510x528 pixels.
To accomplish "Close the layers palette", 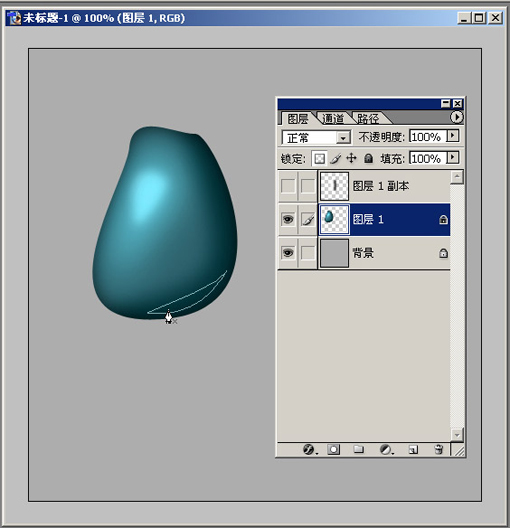I will [x=457, y=103].
